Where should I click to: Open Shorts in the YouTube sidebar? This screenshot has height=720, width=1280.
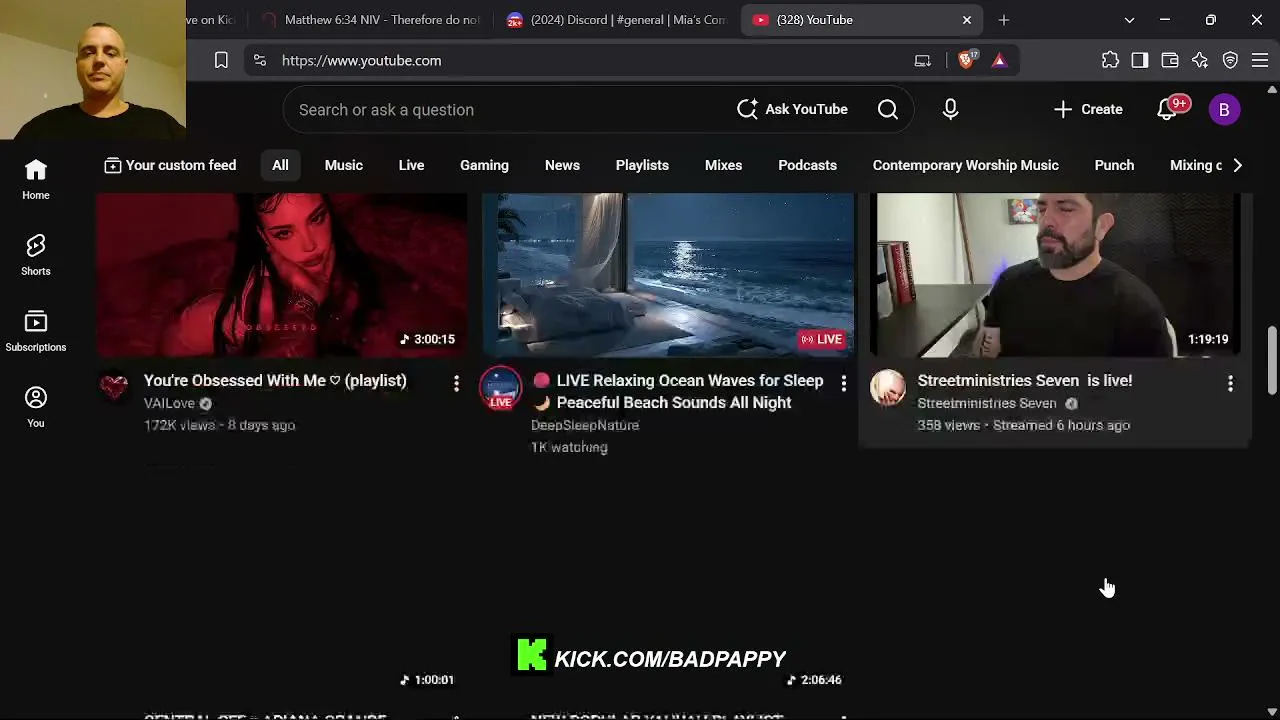[36, 256]
